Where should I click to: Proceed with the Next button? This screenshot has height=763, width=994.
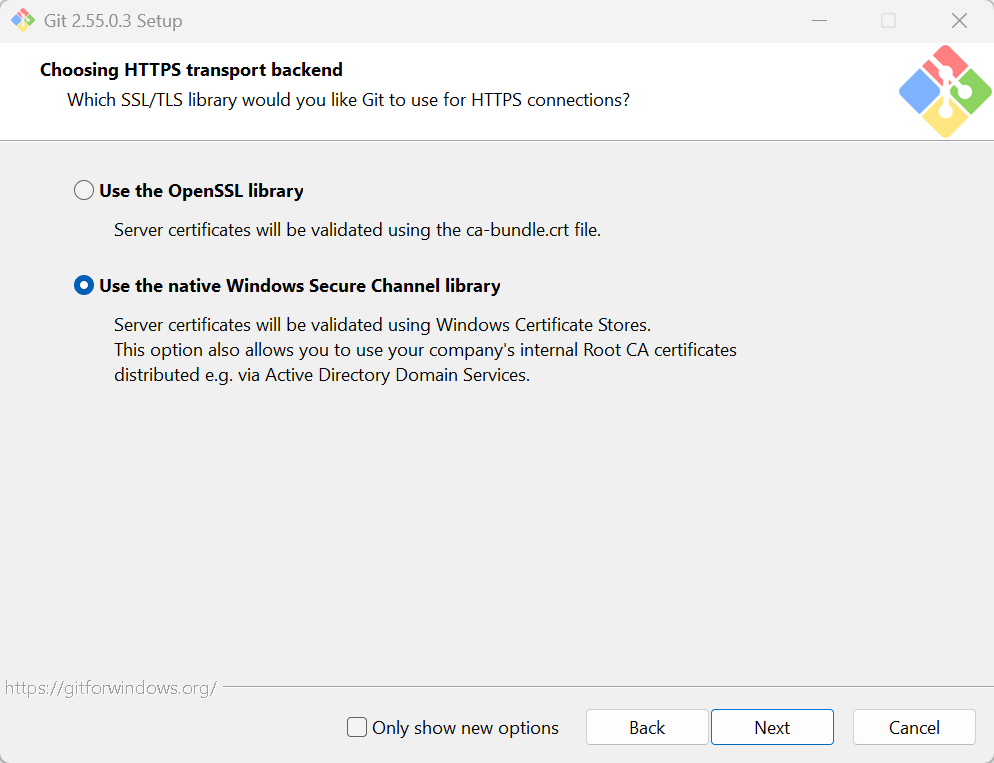(772, 727)
